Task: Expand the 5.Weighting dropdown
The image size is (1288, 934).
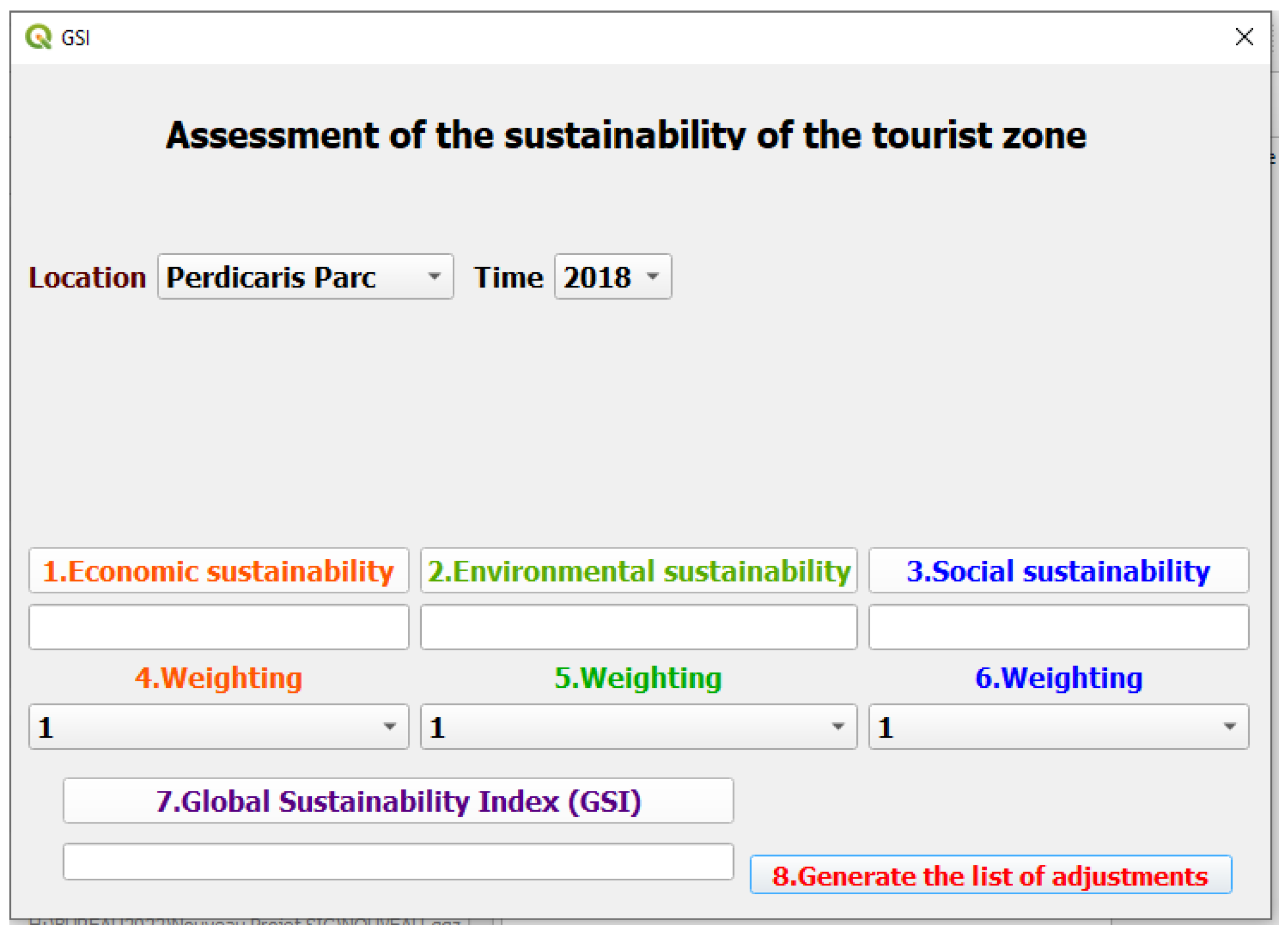Action: point(638,727)
